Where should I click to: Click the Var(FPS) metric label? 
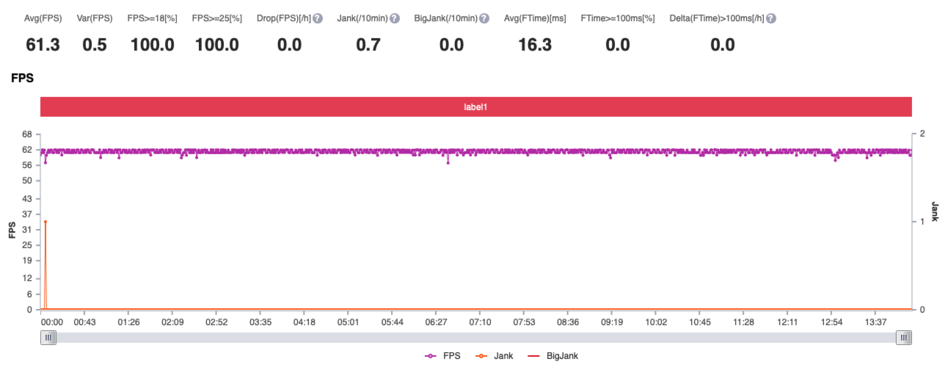pyautogui.click(x=95, y=19)
